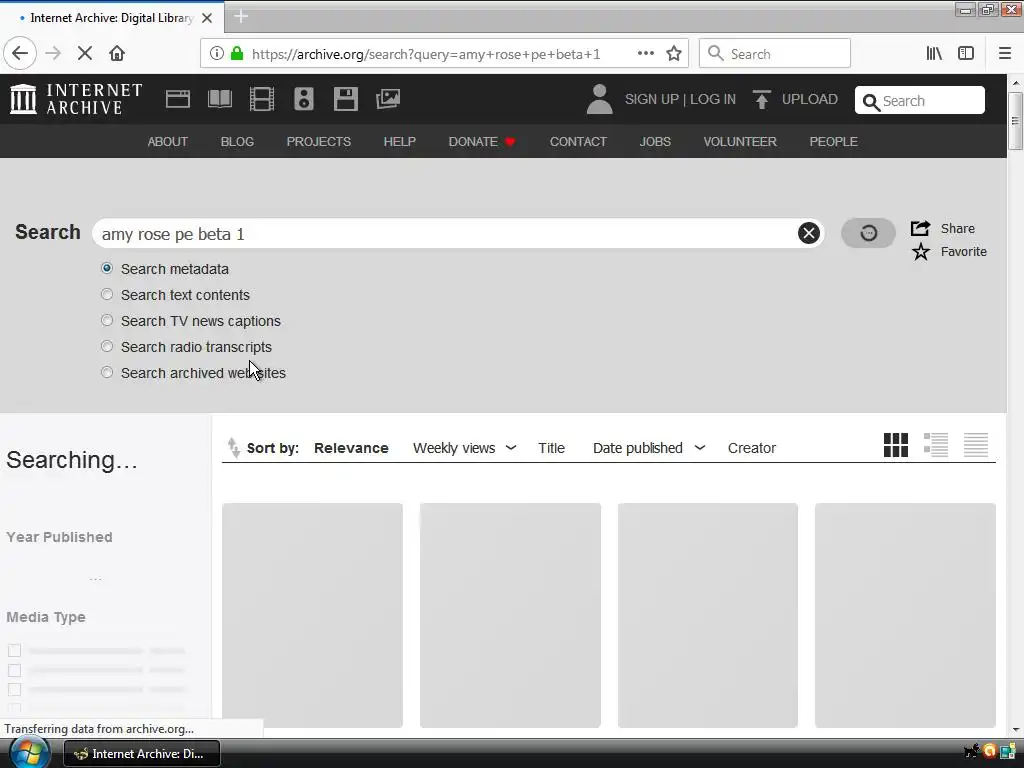The image size is (1024, 768).
Task: Open the Video film-strip icon
Action: coord(262,99)
